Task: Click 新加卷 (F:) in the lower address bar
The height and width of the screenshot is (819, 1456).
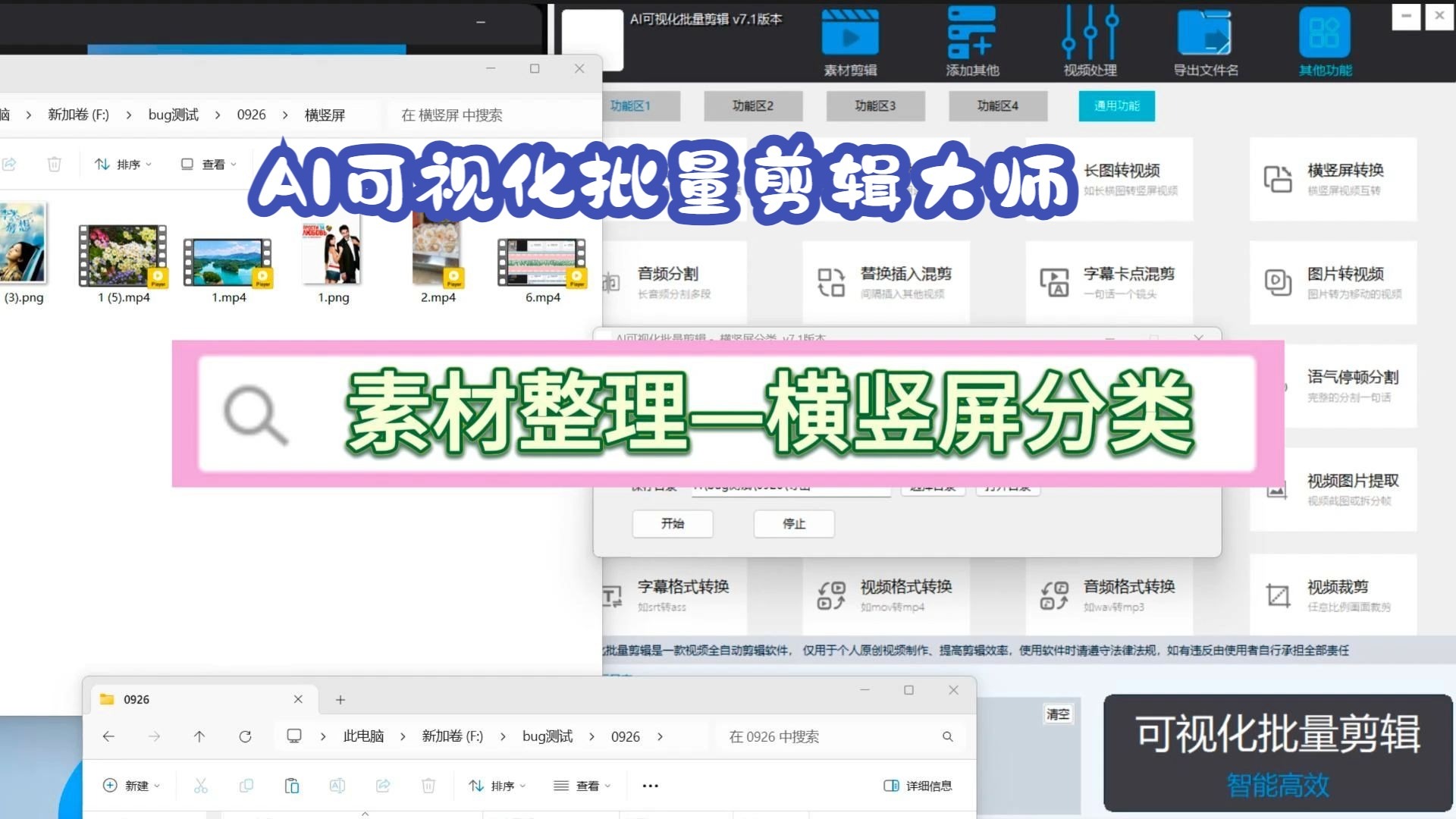Action: 453,736
